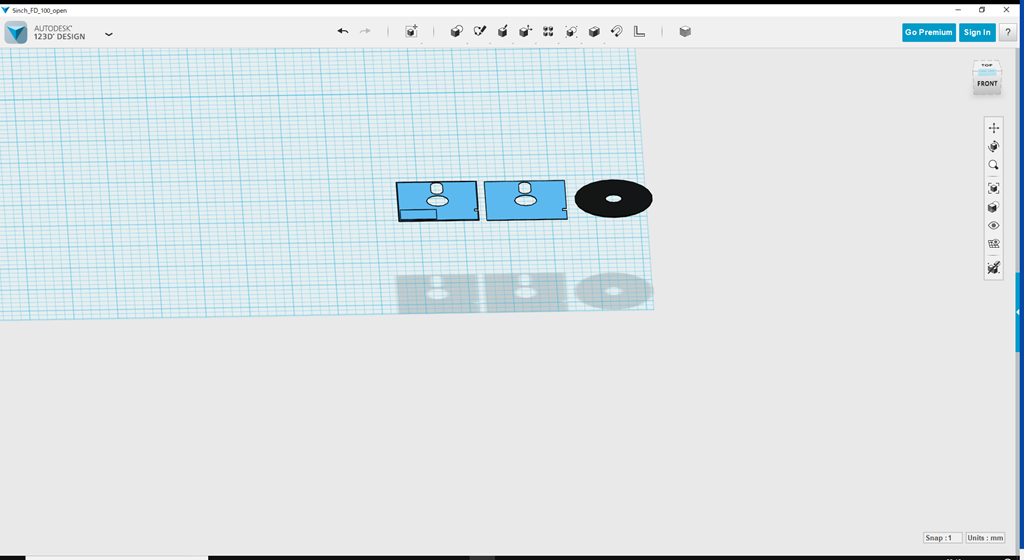Open the Transform tool
This screenshot has width=1024, height=560.
411,32
